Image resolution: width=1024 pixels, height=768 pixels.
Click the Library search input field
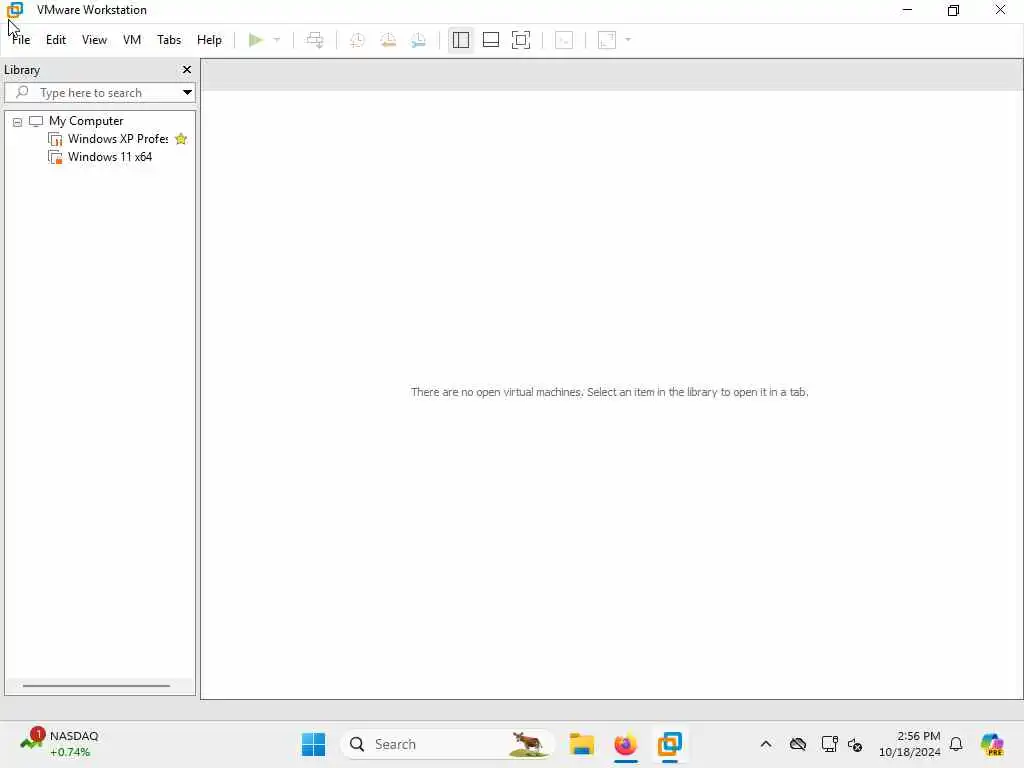(x=98, y=92)
